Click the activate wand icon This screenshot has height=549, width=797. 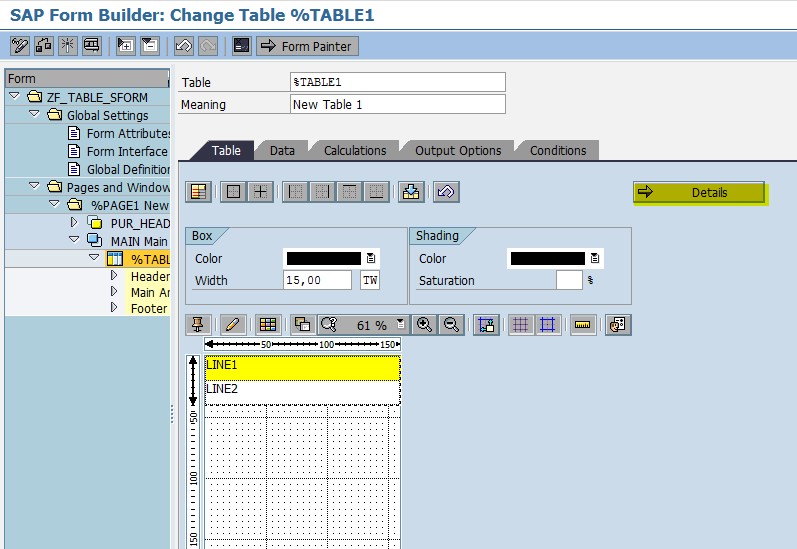68,46
